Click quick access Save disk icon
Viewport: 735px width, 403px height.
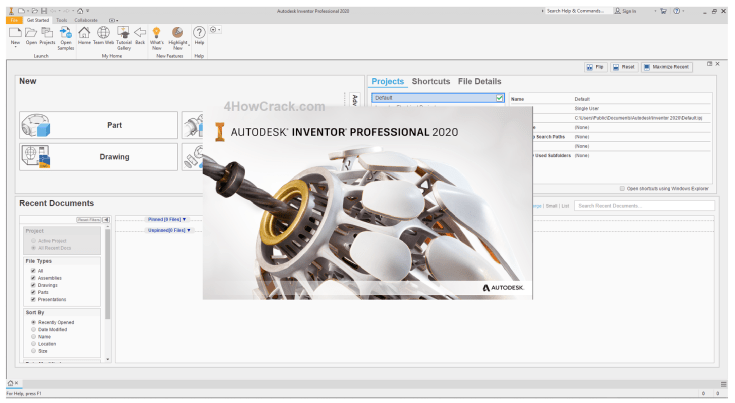[x=44, y=11]
